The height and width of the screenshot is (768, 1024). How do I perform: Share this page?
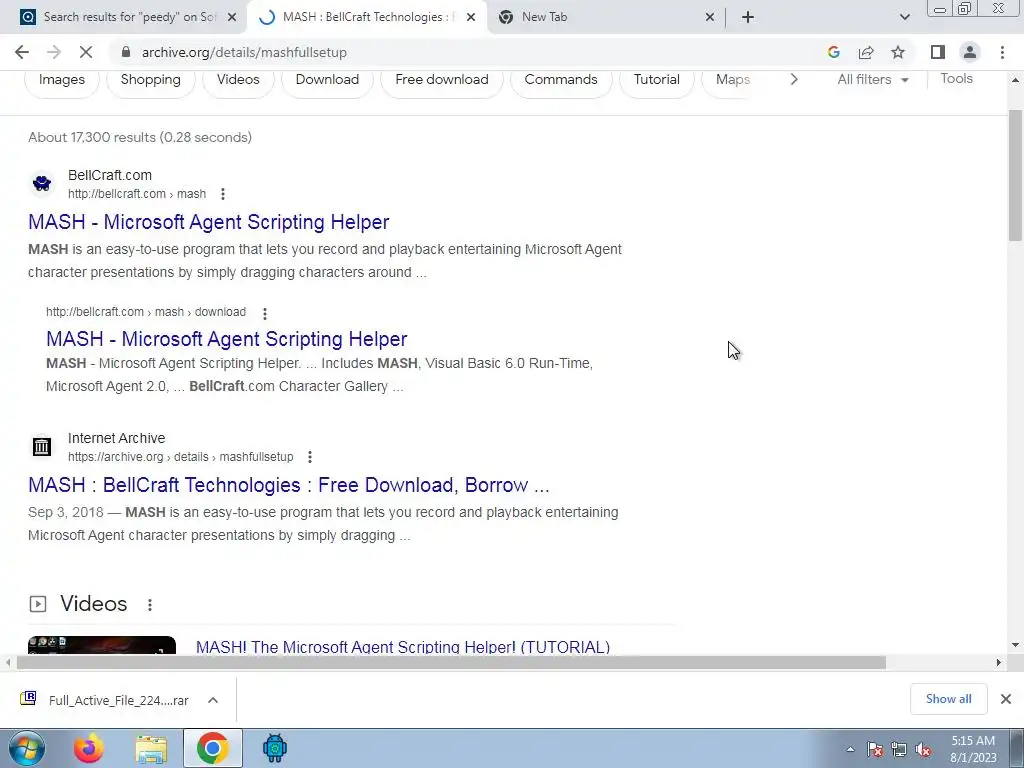(x=866, y=52)
